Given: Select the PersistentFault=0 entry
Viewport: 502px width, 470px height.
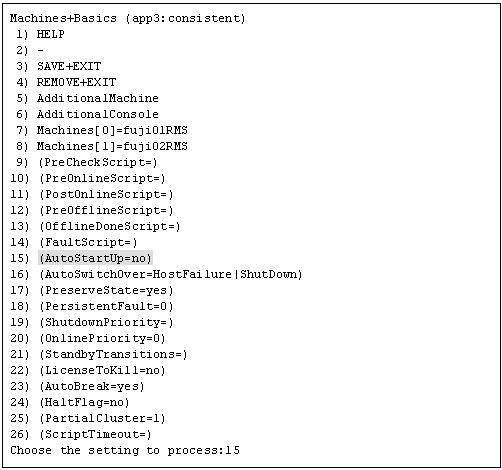Looking at the screenshot, I should click(x=106, y=306).
